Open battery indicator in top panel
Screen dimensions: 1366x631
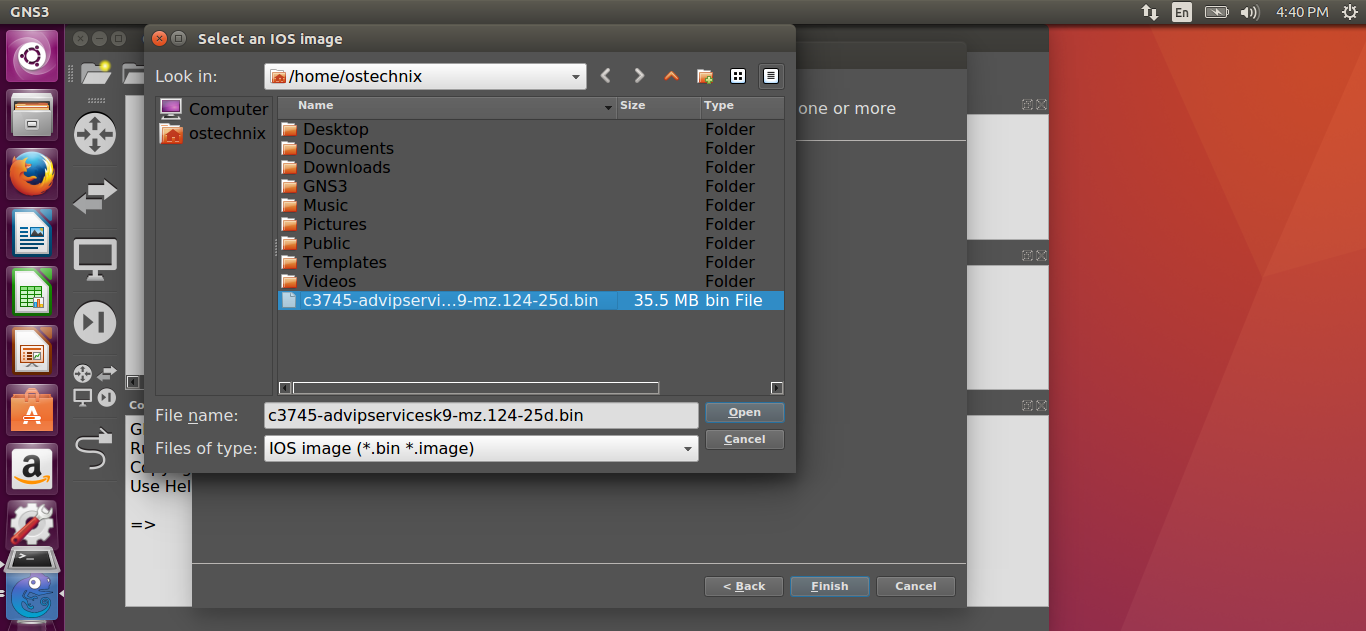point(1216,12)
